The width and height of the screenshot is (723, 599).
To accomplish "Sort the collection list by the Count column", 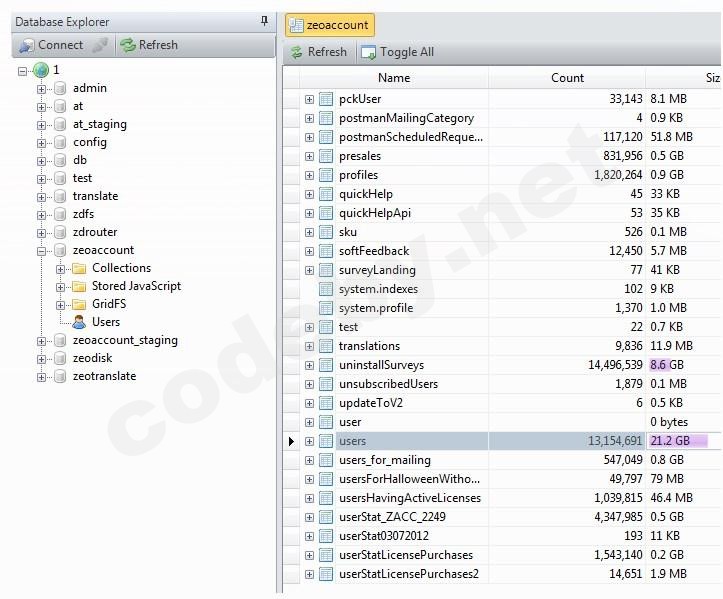I will tap(567, 78).
